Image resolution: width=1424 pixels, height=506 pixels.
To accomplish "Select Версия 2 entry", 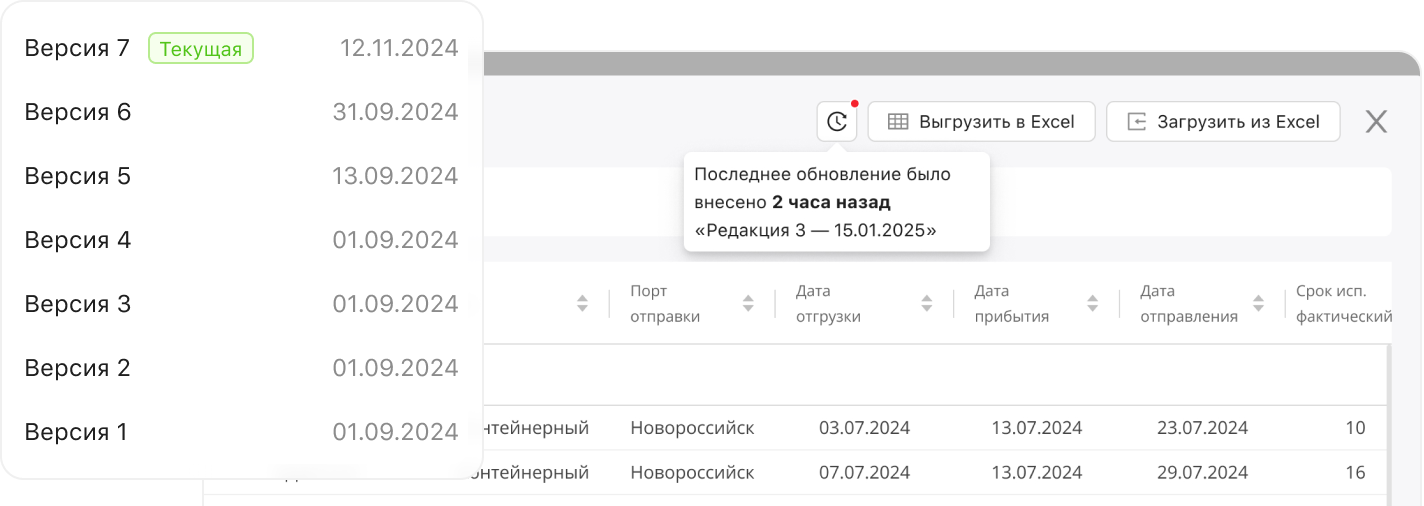I will coord(240,368).
